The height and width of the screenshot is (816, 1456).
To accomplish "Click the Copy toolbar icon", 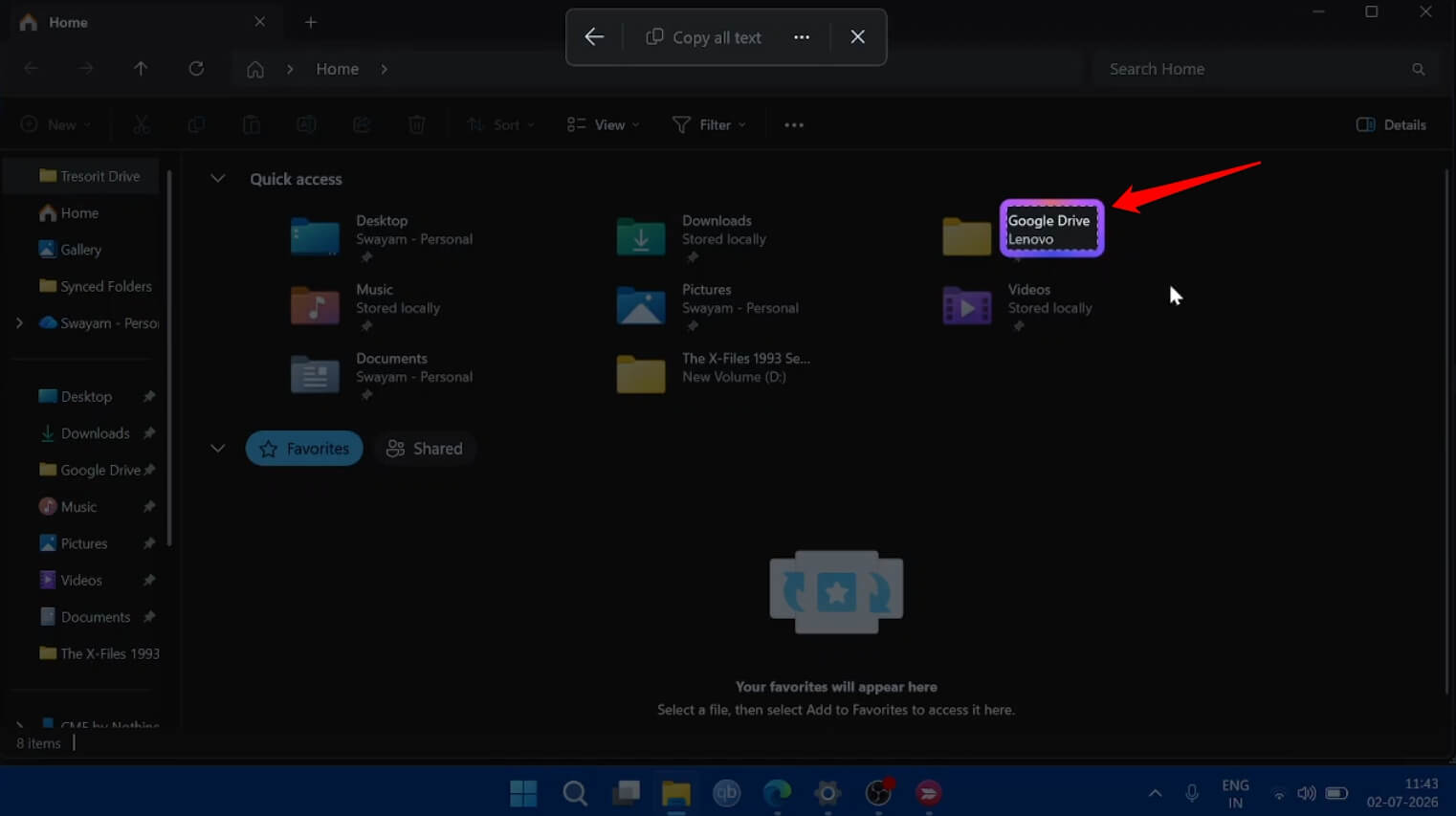I will 196,124.
